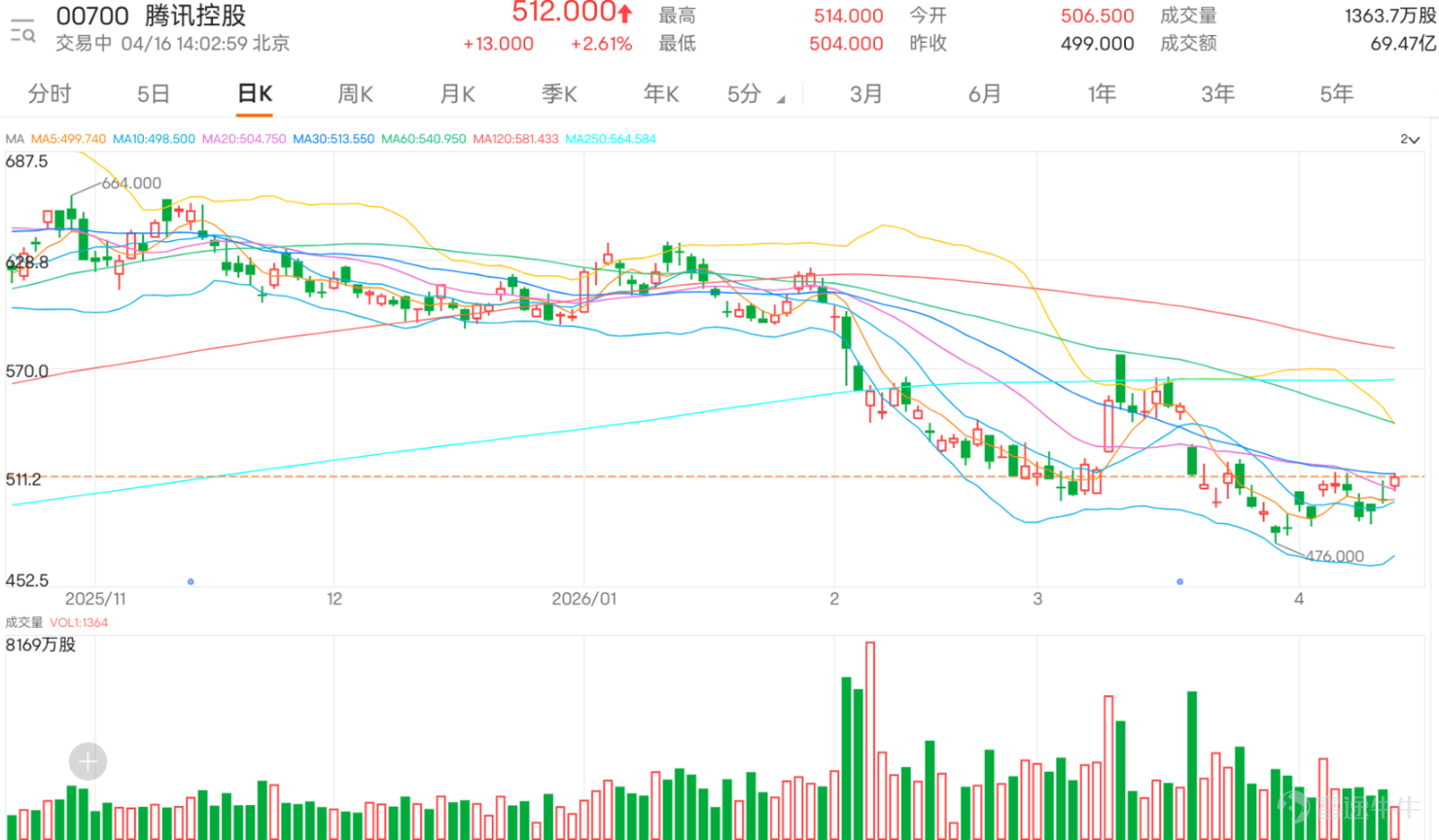Click the blue event dot near December

click(x=191, y=582)
